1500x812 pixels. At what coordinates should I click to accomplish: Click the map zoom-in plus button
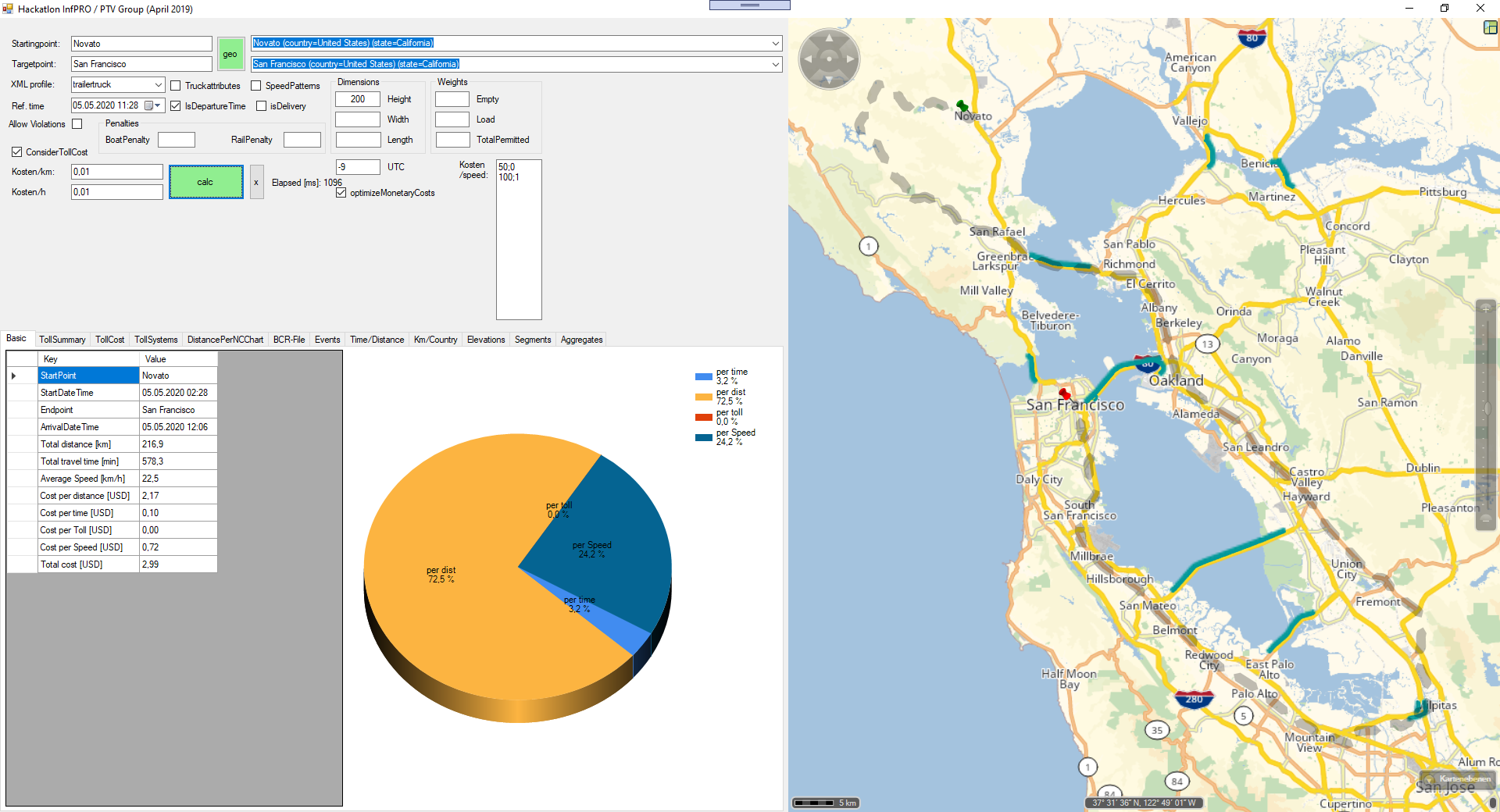1486,308
